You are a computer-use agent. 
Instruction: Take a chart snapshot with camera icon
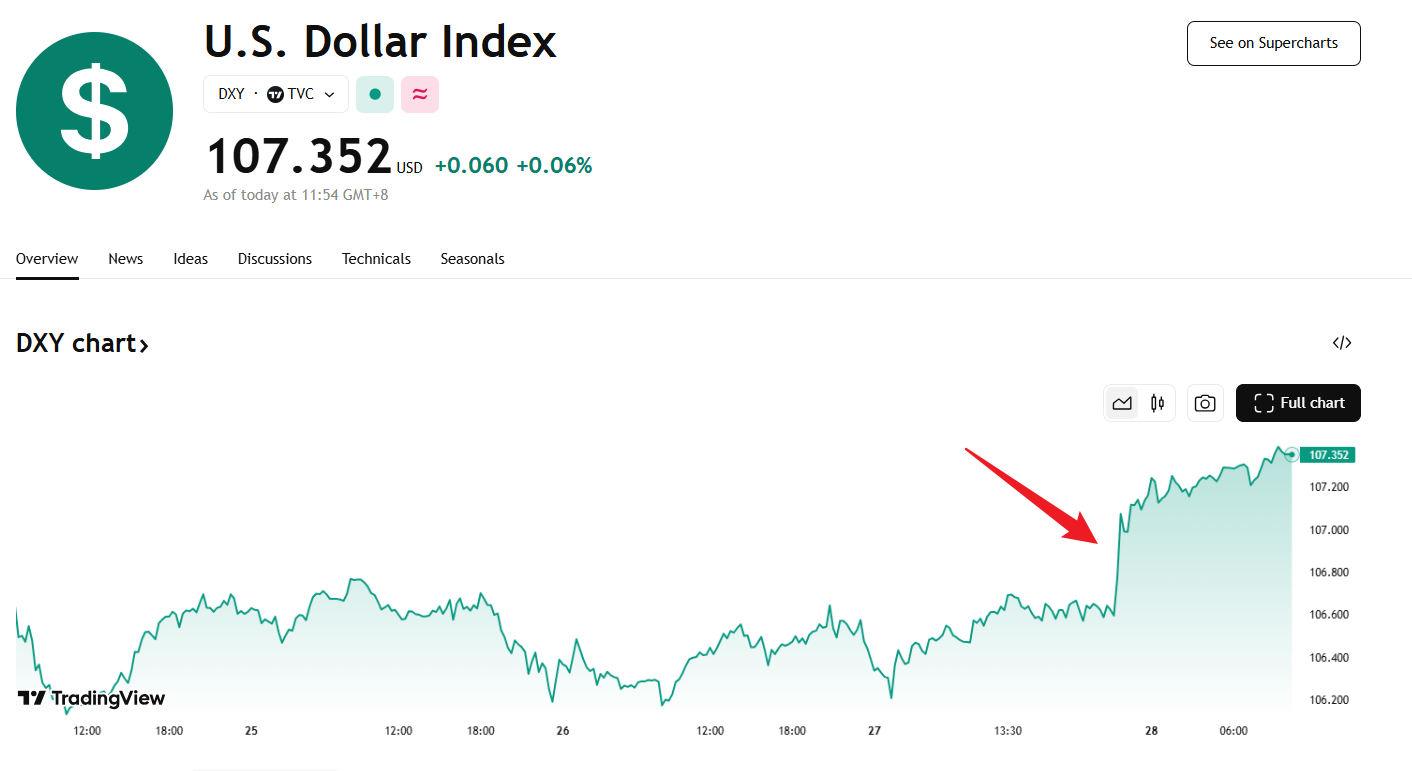point(1205,403)
